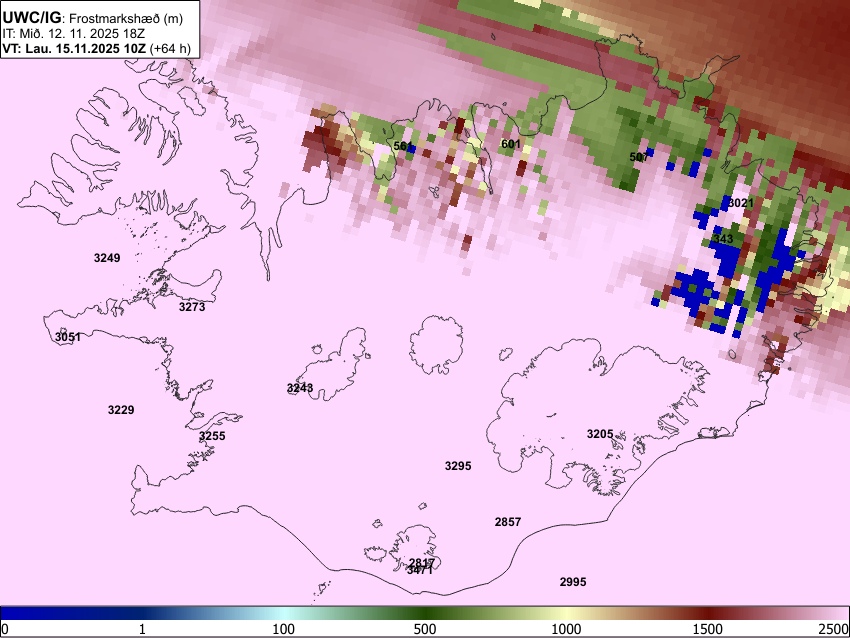Click the '1000' tick on the color scale

566,629
